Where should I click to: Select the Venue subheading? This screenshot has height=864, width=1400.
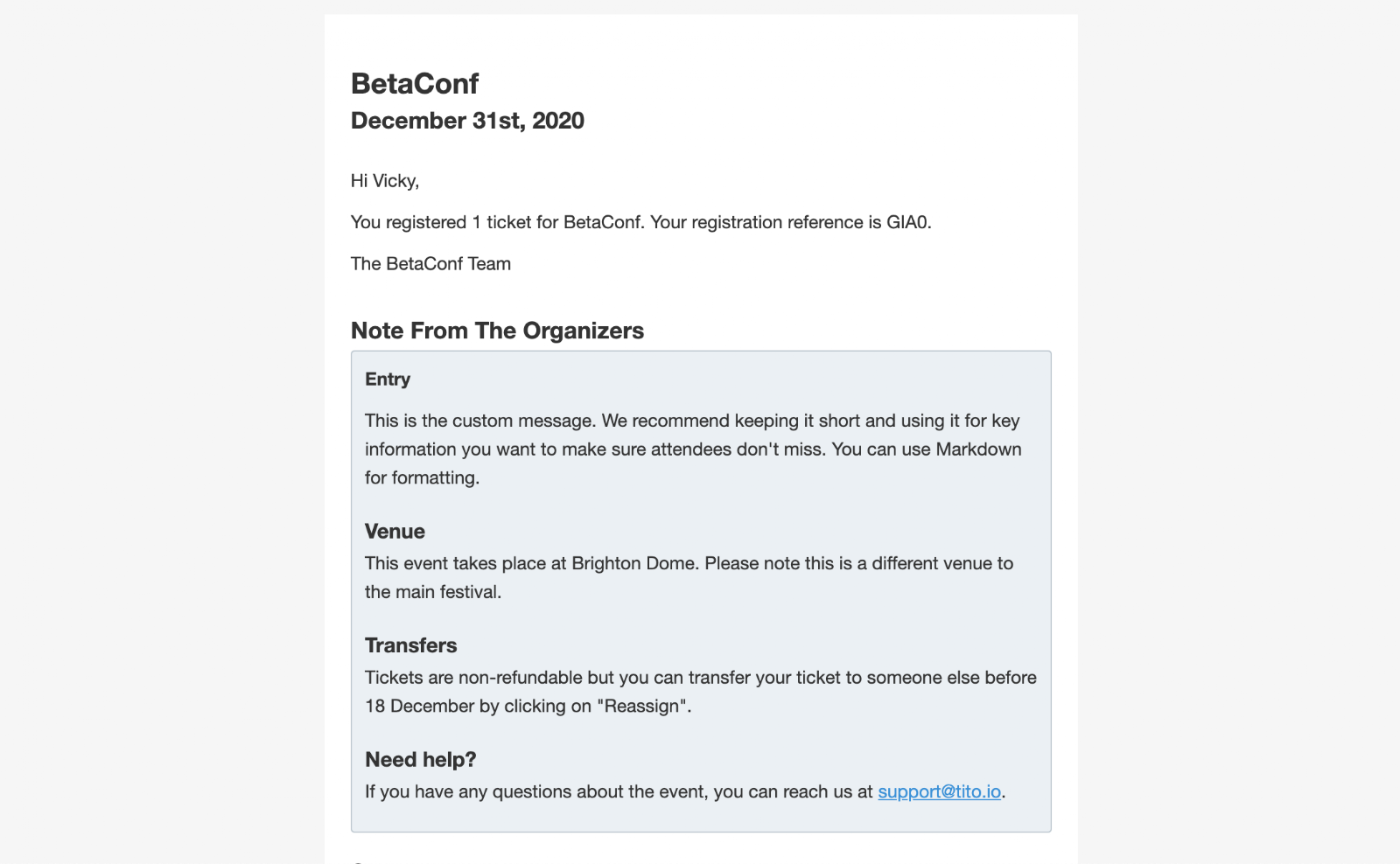click(395, 532)
